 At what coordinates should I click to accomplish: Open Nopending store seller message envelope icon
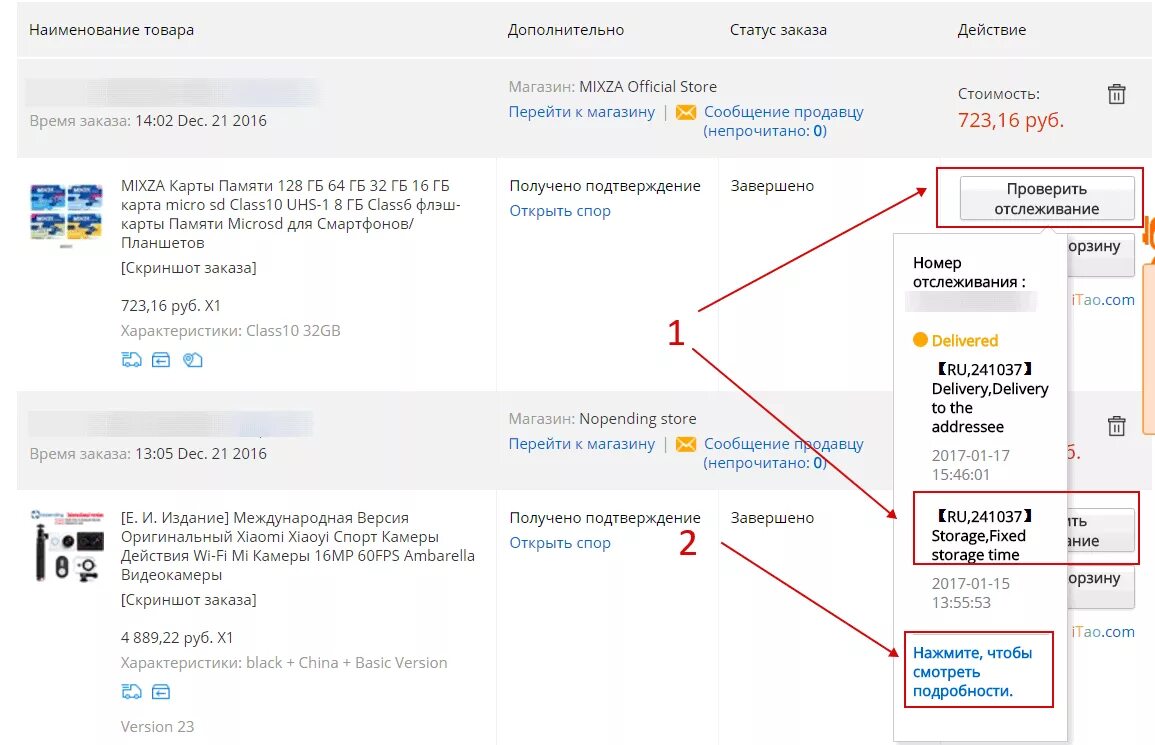click(x=686, y=444)
